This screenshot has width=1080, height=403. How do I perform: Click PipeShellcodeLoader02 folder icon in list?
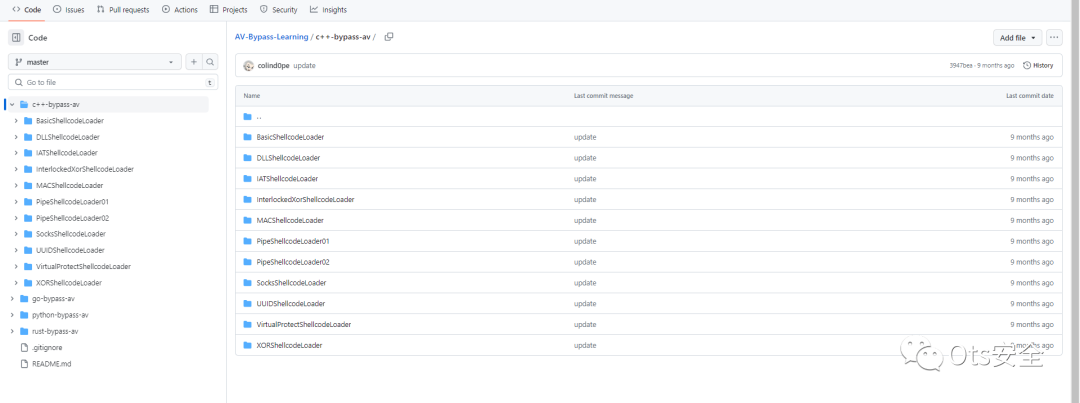(247, 262)
